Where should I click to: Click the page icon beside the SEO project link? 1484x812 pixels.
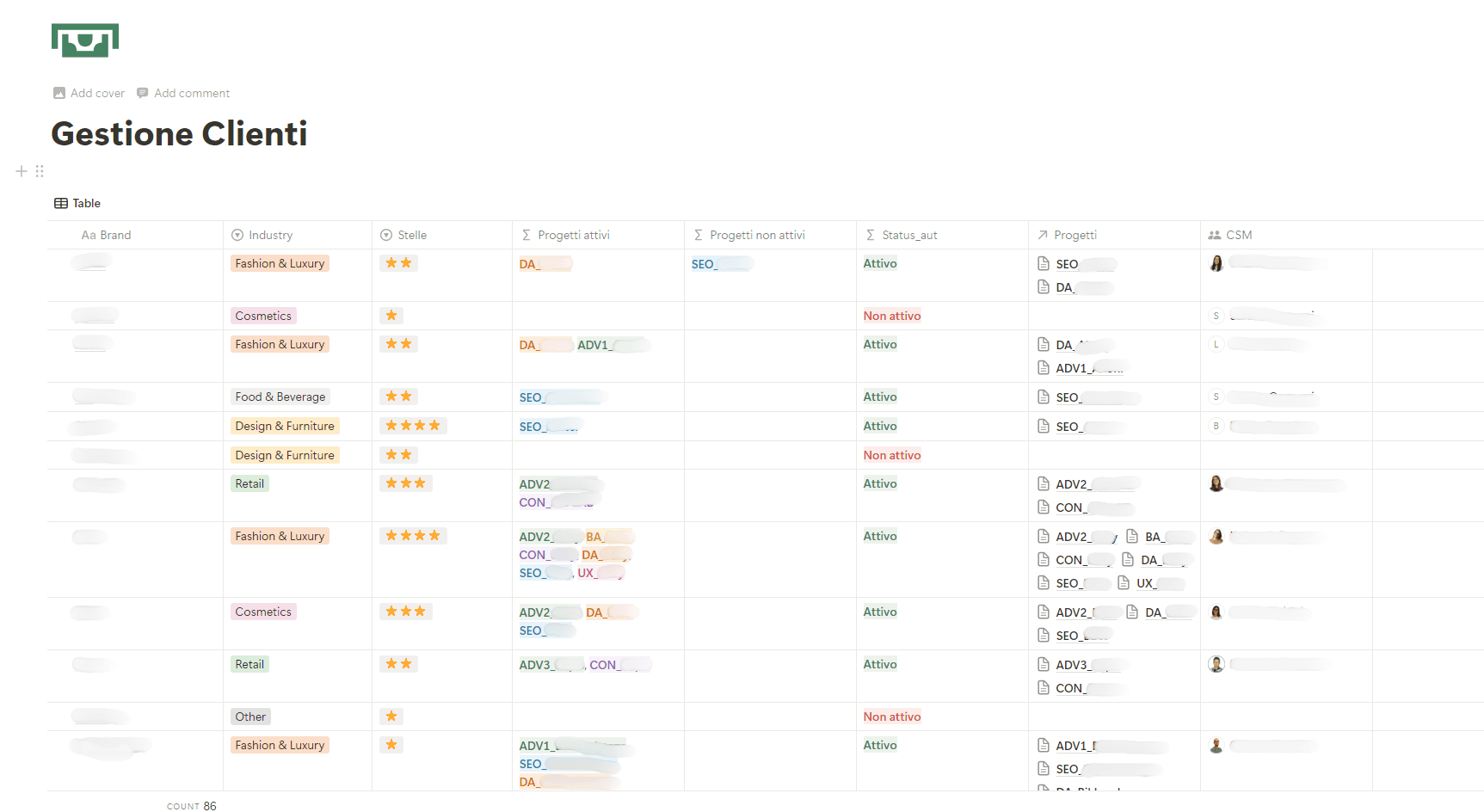pyautogui.click(x=1042, y=263)
